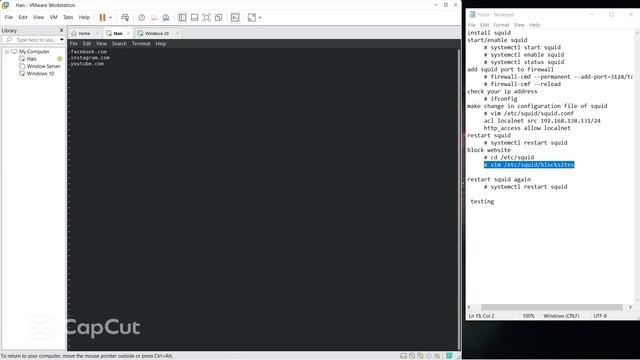Viewport: 640px width, 360px height.
Task: Expand the stretch guest display dropdown arrow
Action: pos(260,18)
